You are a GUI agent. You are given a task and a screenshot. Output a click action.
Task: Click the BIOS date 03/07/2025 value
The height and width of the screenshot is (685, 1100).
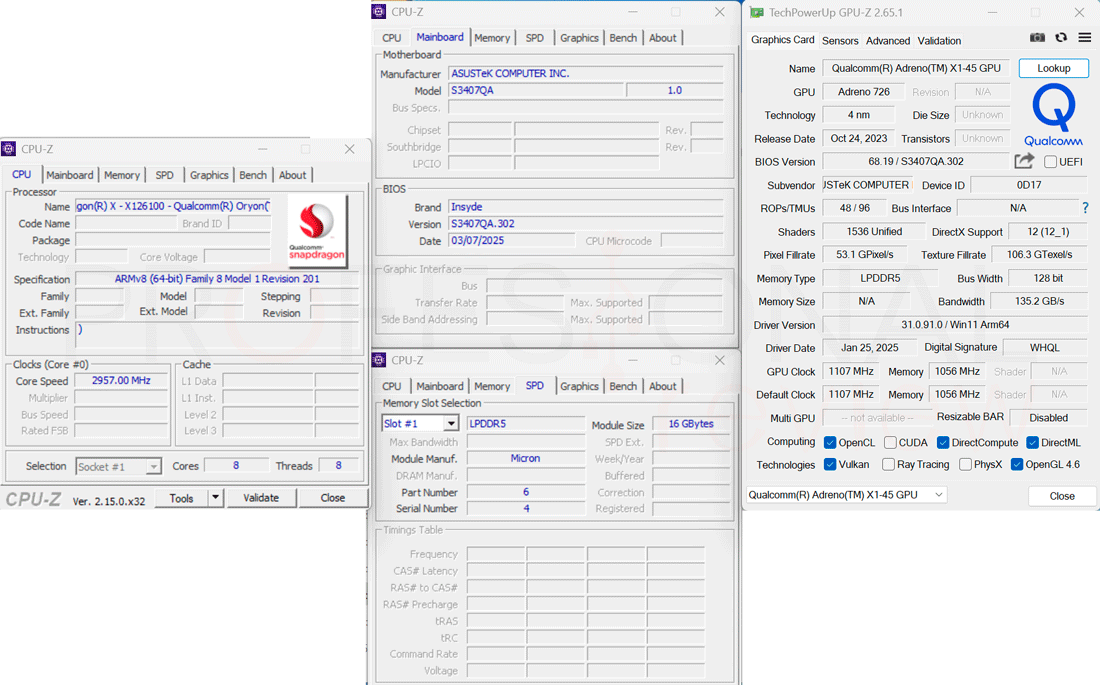(511, 241)
